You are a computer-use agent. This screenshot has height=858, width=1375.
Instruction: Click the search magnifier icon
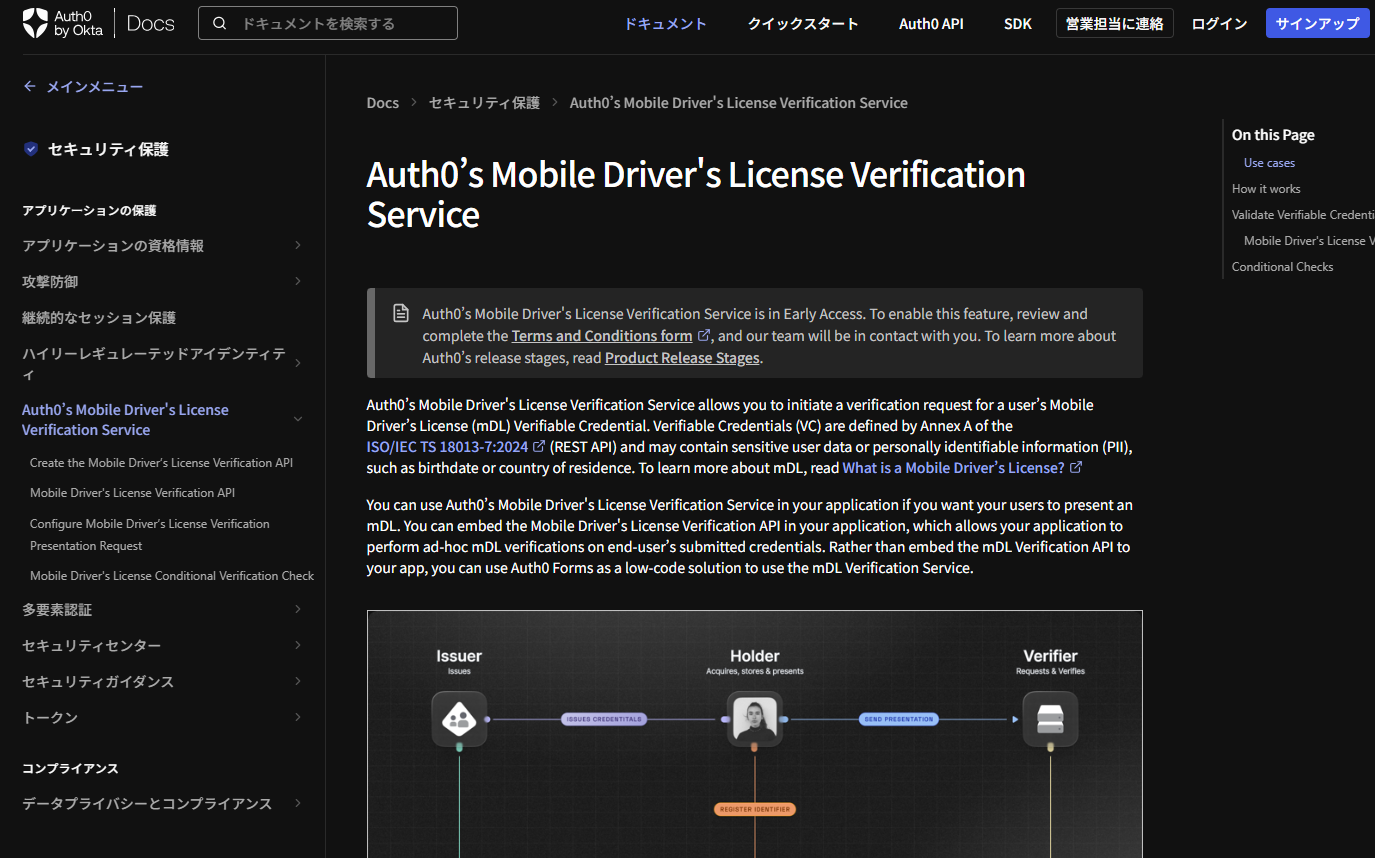pos(220,22)
